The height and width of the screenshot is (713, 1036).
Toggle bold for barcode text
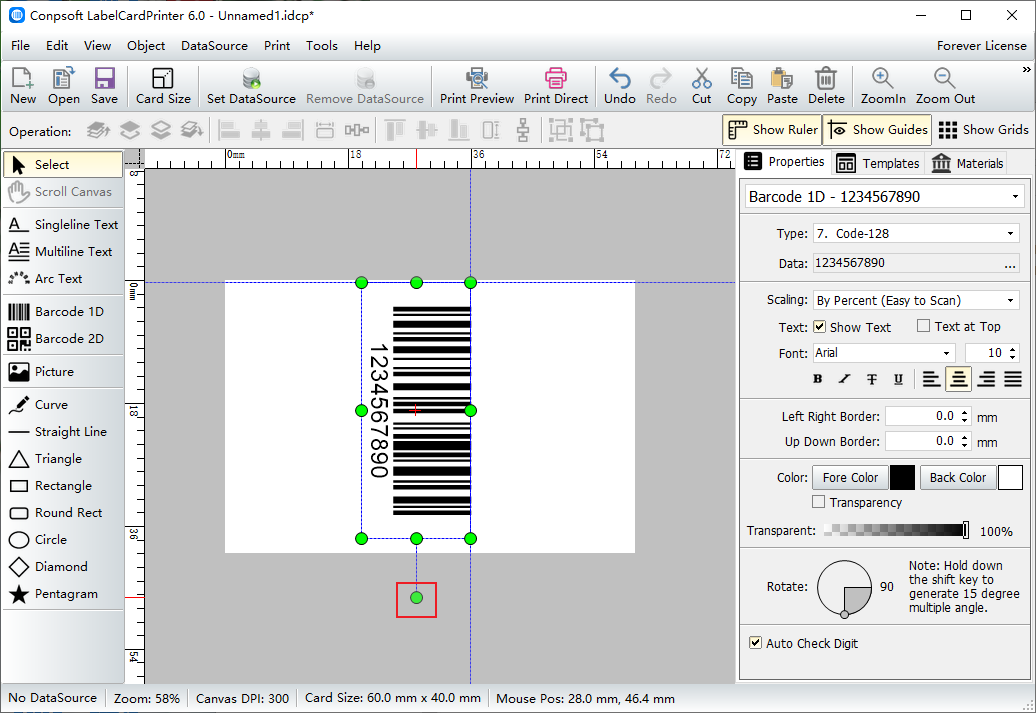[x=818, y=379]
